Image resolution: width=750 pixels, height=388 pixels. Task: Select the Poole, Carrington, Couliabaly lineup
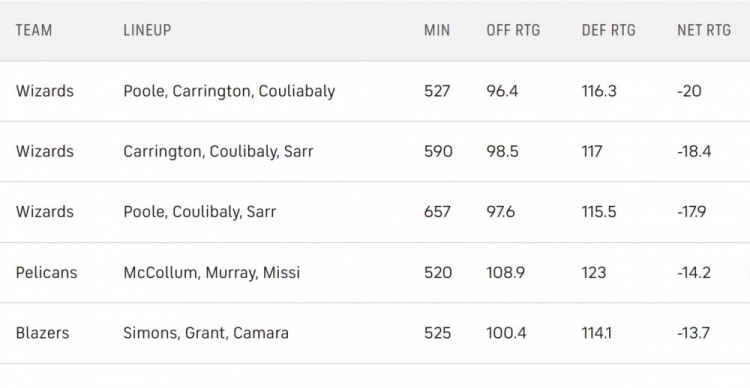pos(229,91)
